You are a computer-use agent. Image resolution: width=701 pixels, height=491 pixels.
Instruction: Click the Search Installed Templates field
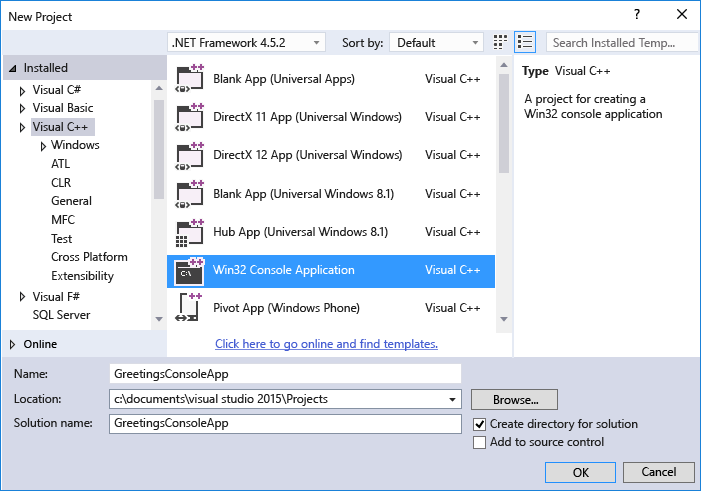pyautogui.click(x=621, y=43)
